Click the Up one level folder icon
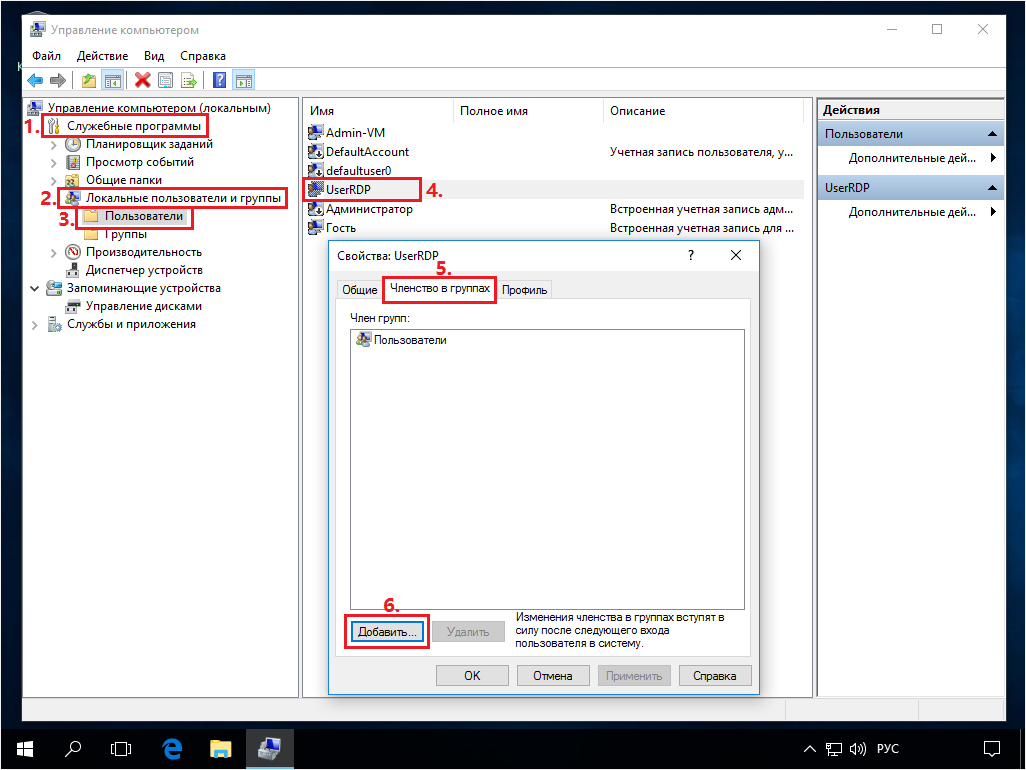 (x=89, y=80)
